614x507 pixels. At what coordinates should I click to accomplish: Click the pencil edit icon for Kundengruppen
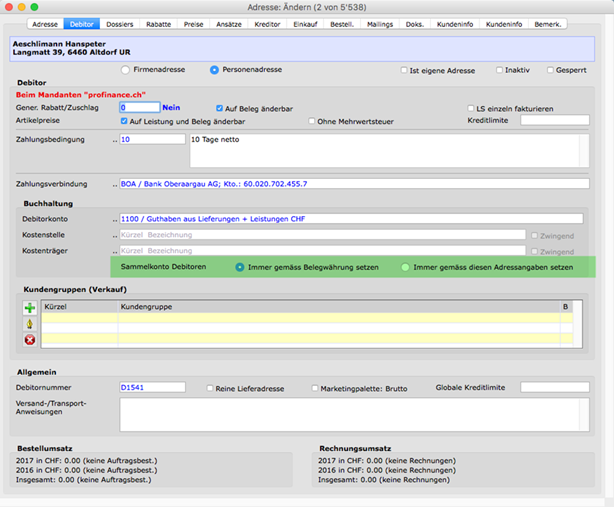tap(30, 324)
